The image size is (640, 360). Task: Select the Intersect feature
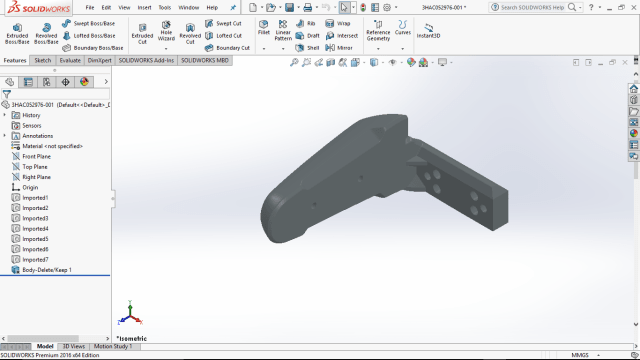click(342, 36)
